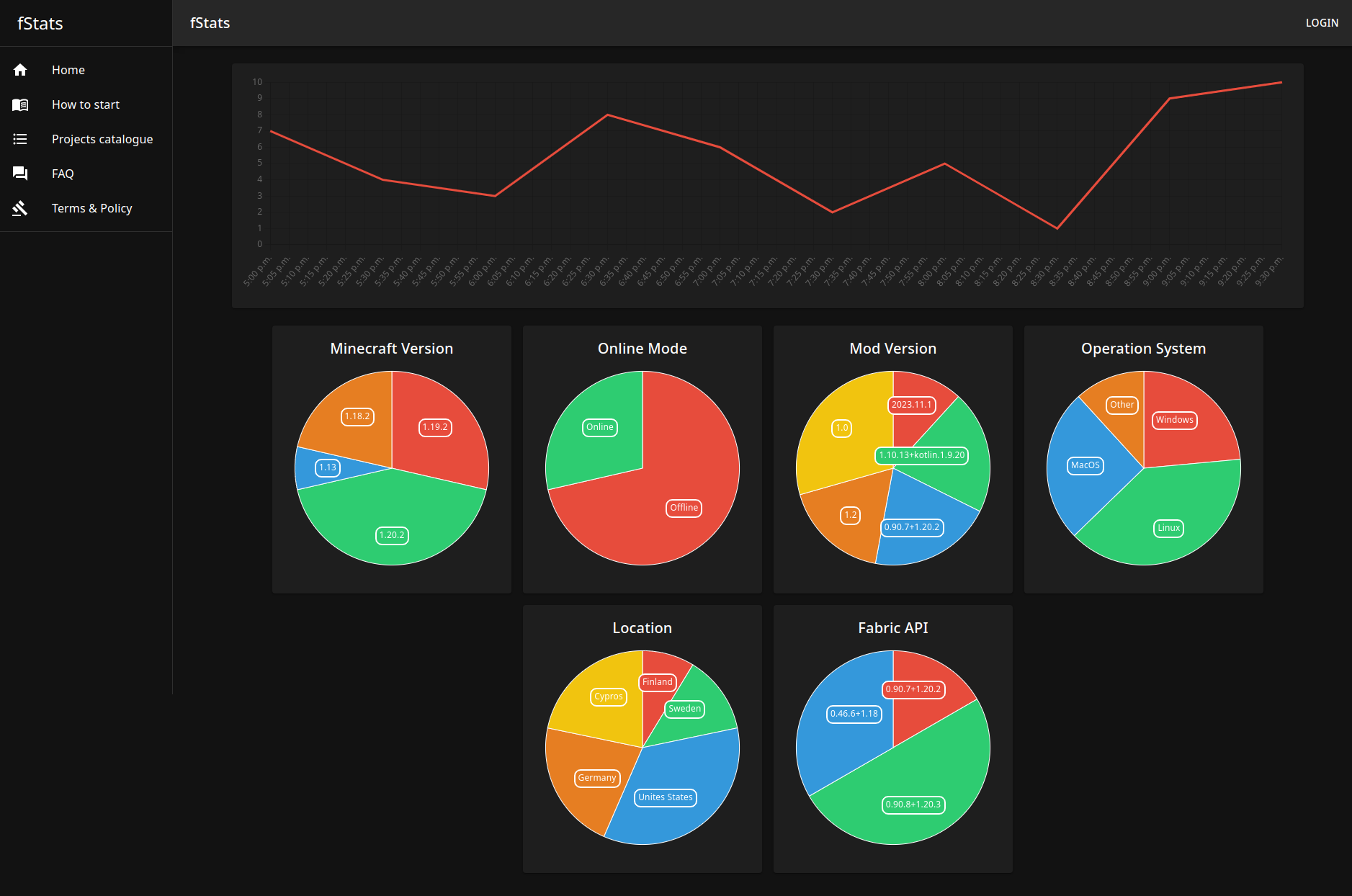Click the 0.90.8+1.20.3 Fabric API slice
This screenshot has width=1352, height=896.
[913, 805]
